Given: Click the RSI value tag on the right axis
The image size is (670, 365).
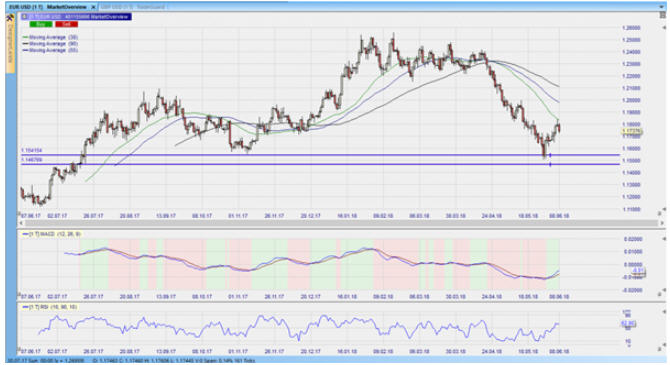Looking at the screenshot, I should pyautogui.click(x=628, y=324).
